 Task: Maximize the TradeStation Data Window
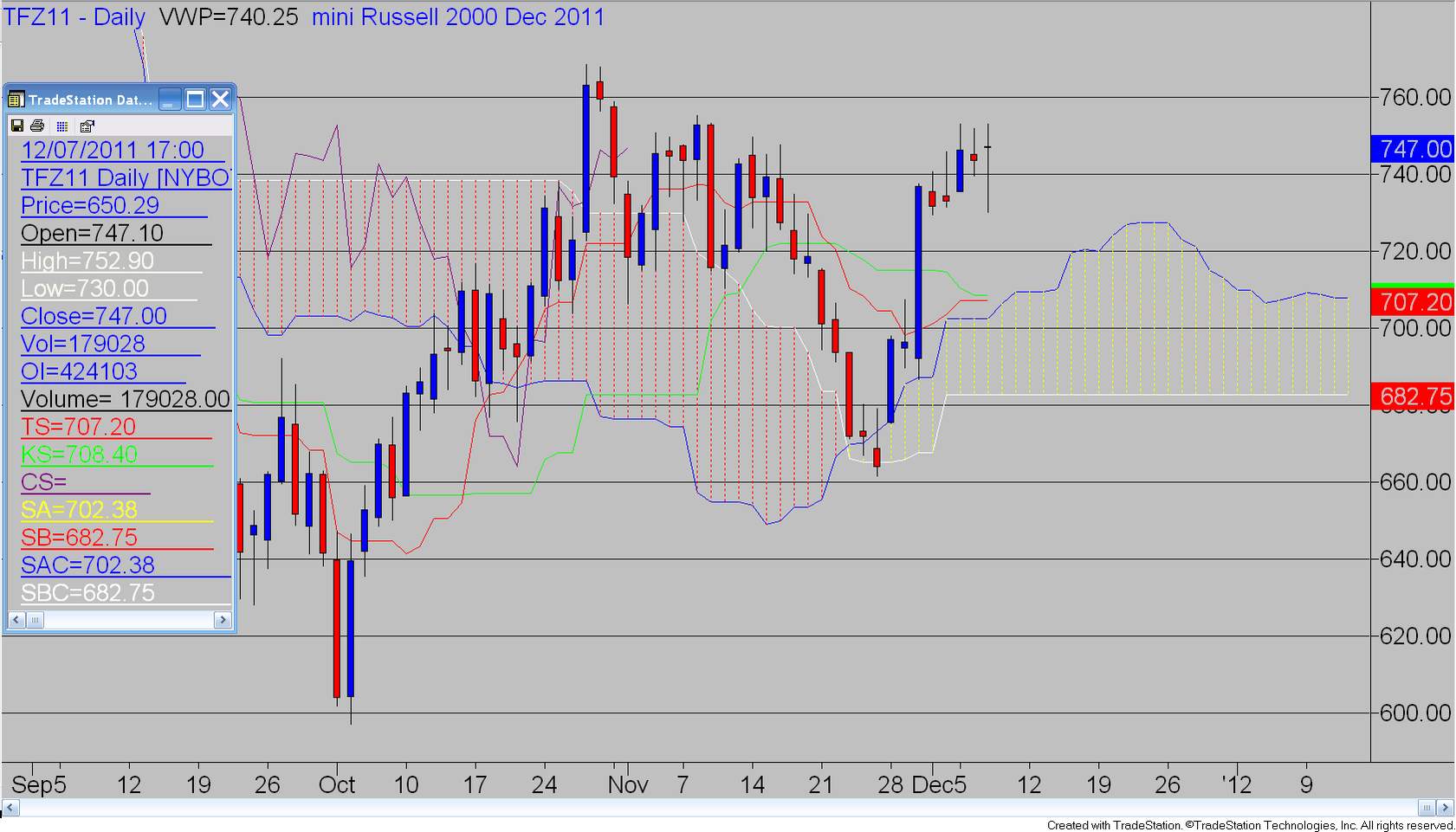click(x=195, y=100)
